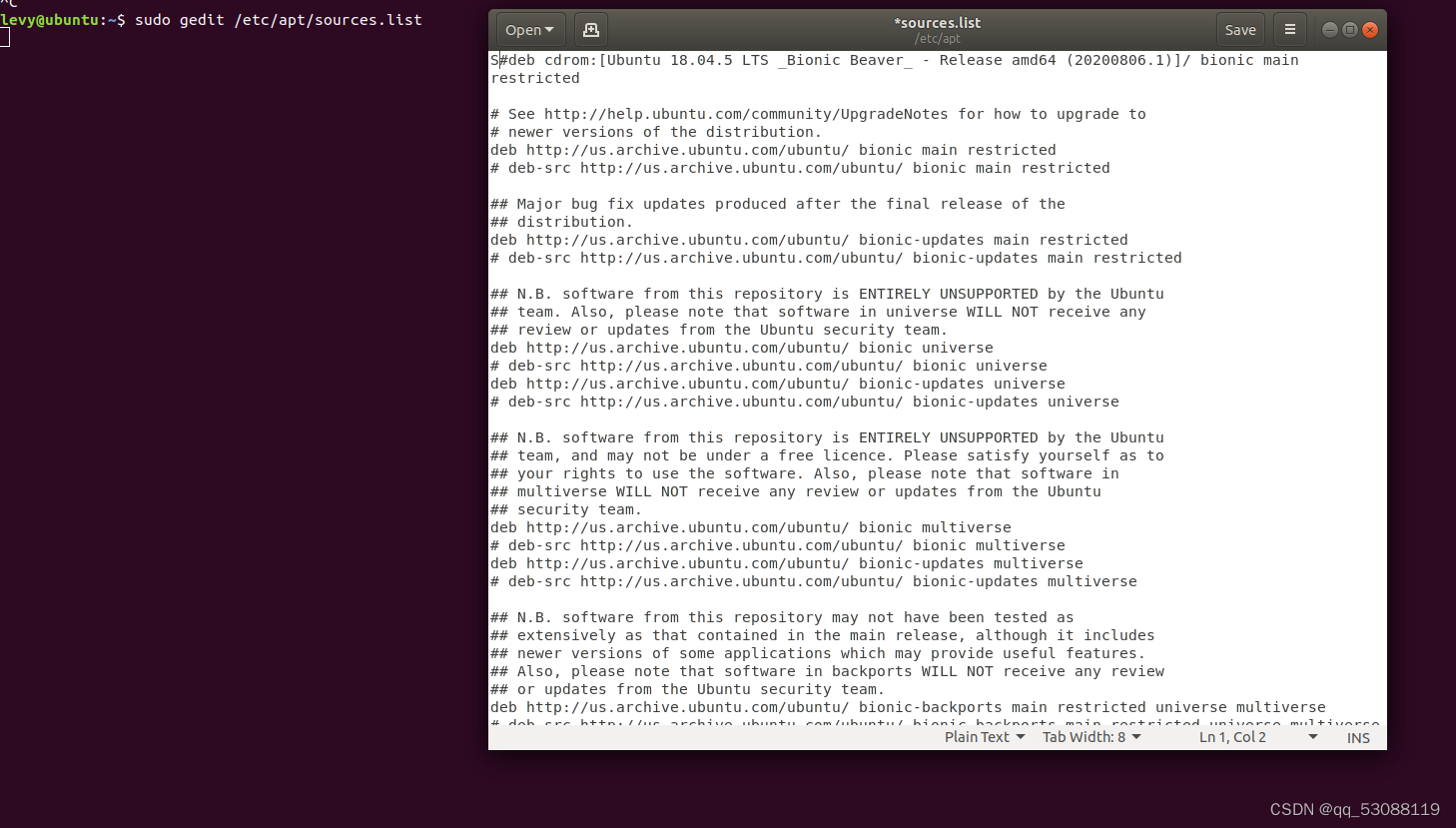
Task: Click '## or updates from the Ubuntu security team.'
Action: 687,689
